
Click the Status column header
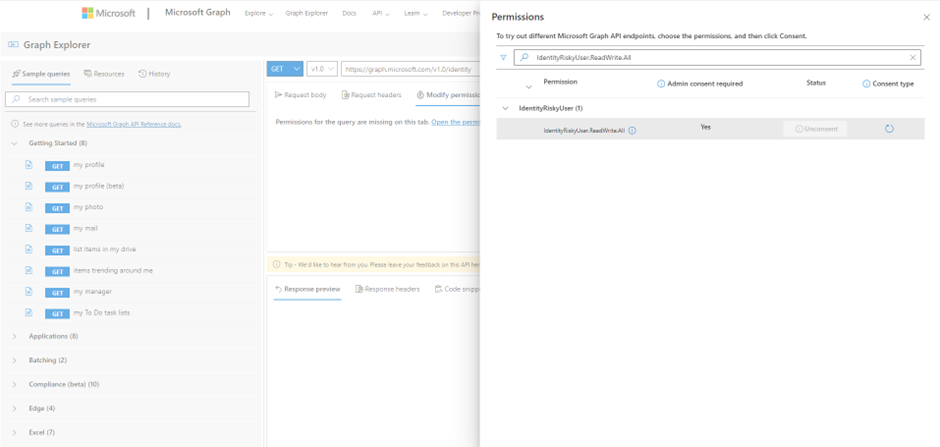pos(816,83)
